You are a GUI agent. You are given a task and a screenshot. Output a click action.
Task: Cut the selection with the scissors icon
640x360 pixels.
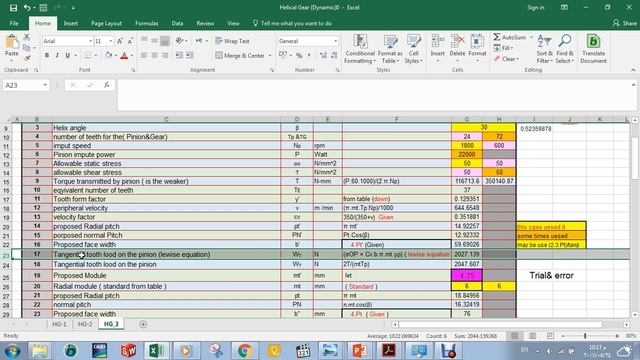27,37
